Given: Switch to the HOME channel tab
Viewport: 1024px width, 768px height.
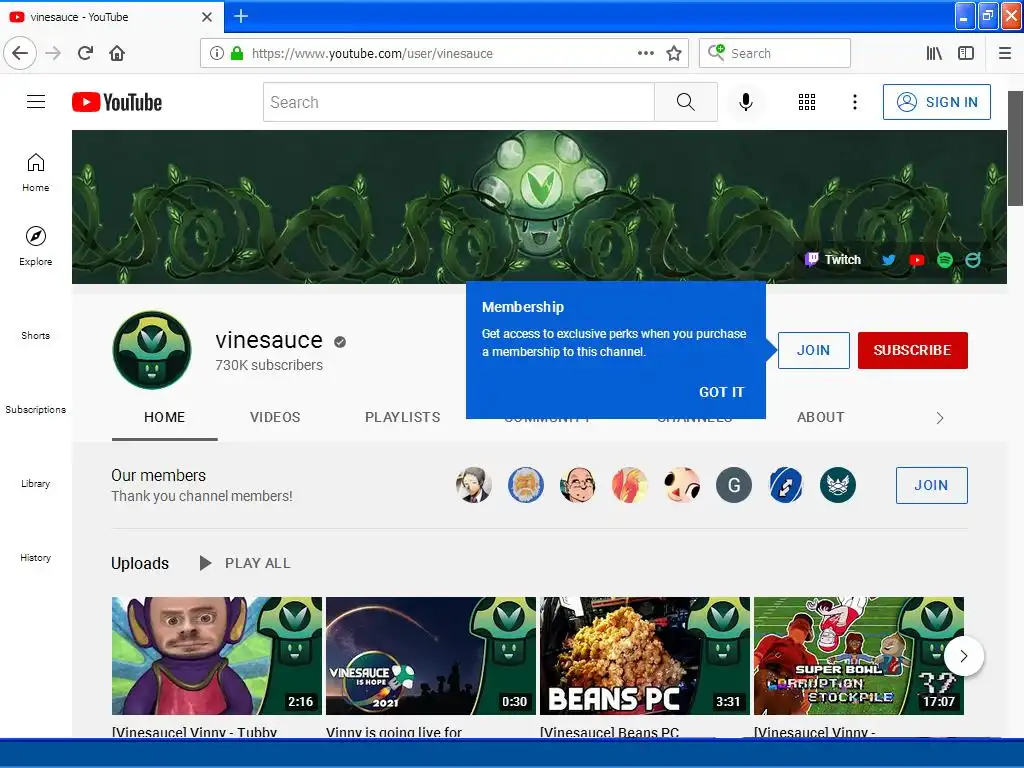Looking at the screenshot, I should click(x=165, y=417).
